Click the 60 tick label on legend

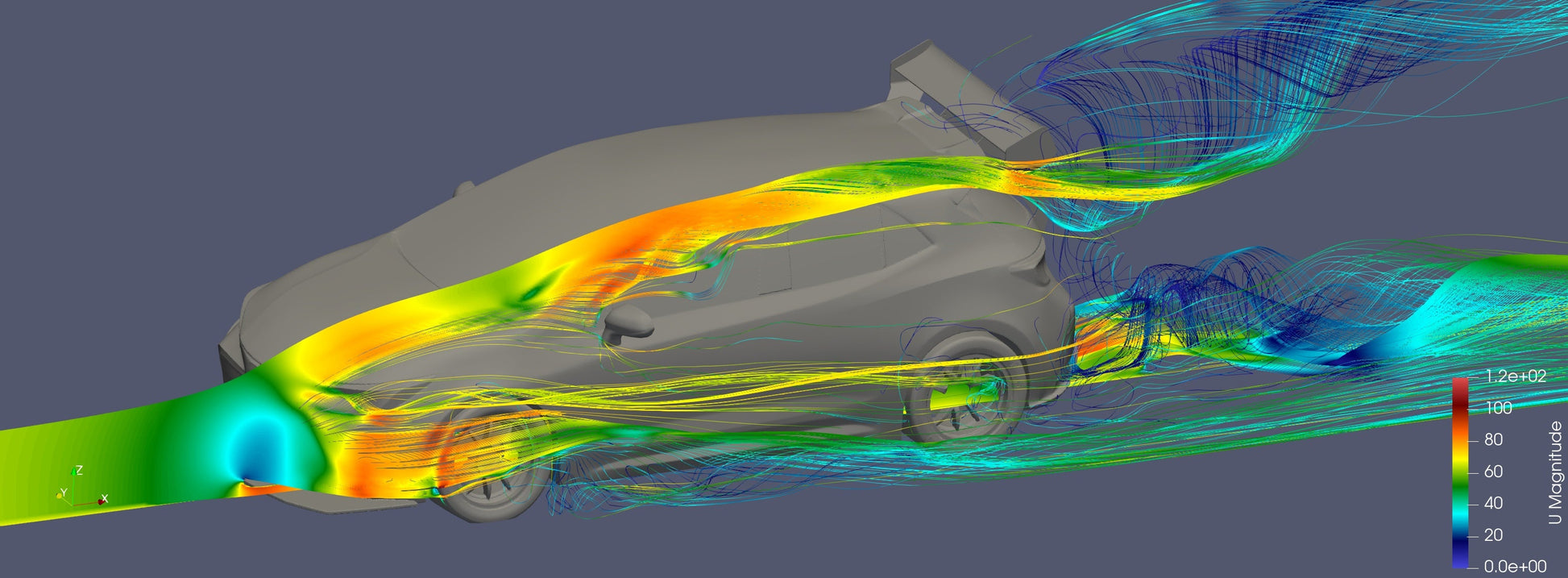pos(1493,472)
